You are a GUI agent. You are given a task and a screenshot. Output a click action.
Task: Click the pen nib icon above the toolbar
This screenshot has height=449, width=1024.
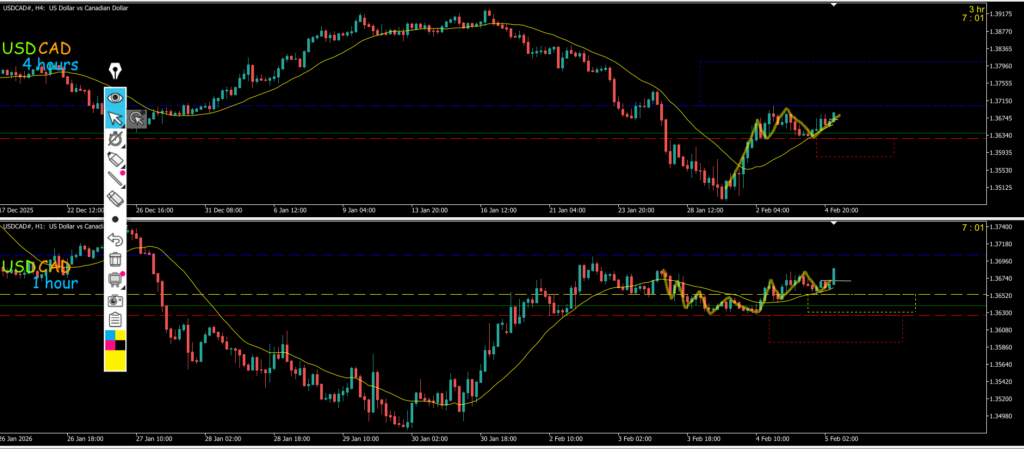click(x=116, y=71)
